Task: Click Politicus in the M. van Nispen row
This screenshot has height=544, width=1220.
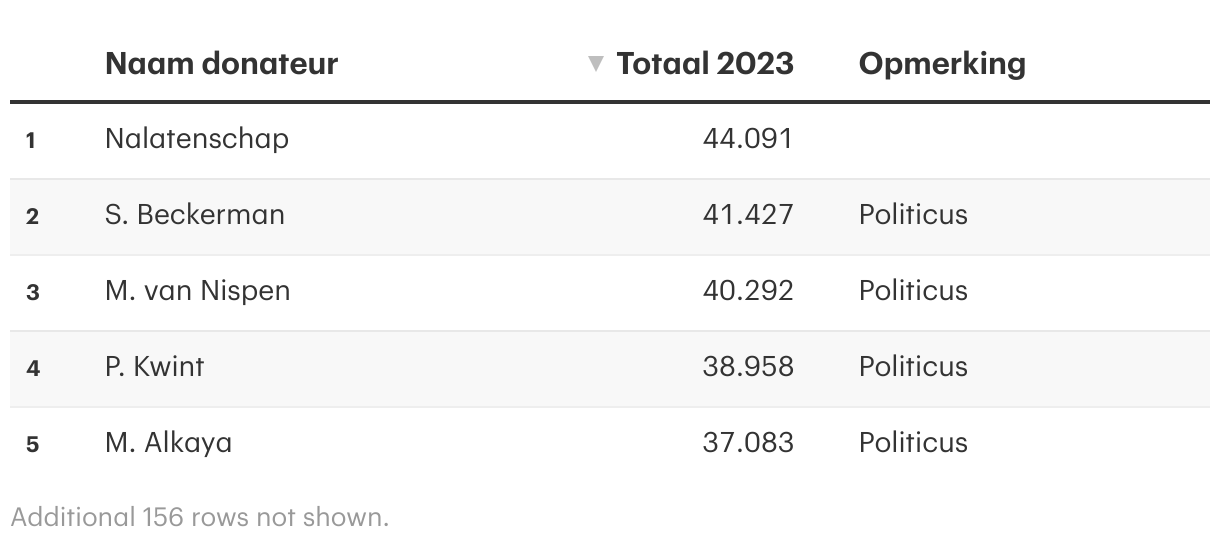Action: (913, 290)
